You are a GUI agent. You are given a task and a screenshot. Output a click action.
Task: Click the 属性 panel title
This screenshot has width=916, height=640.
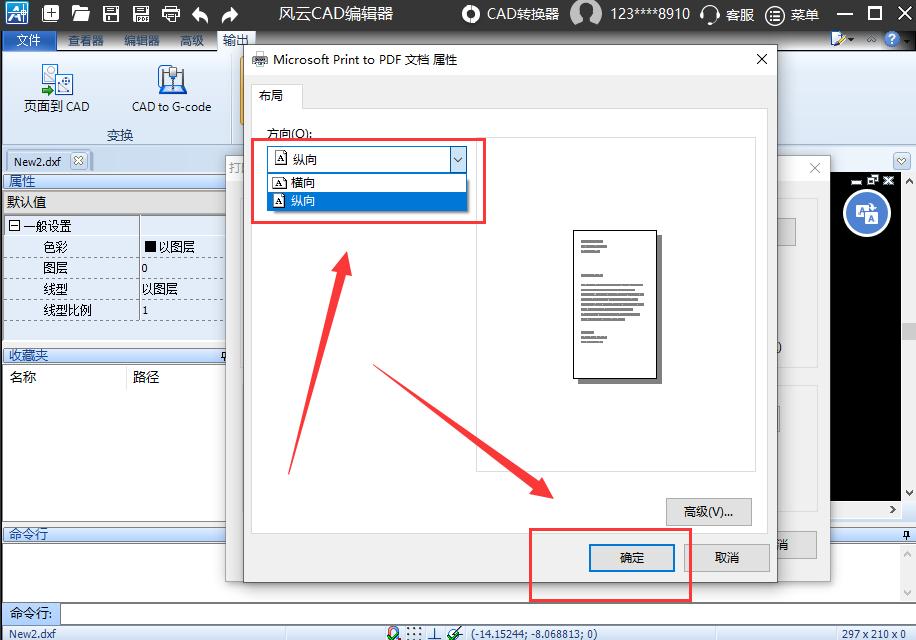[x=22, y=181]
